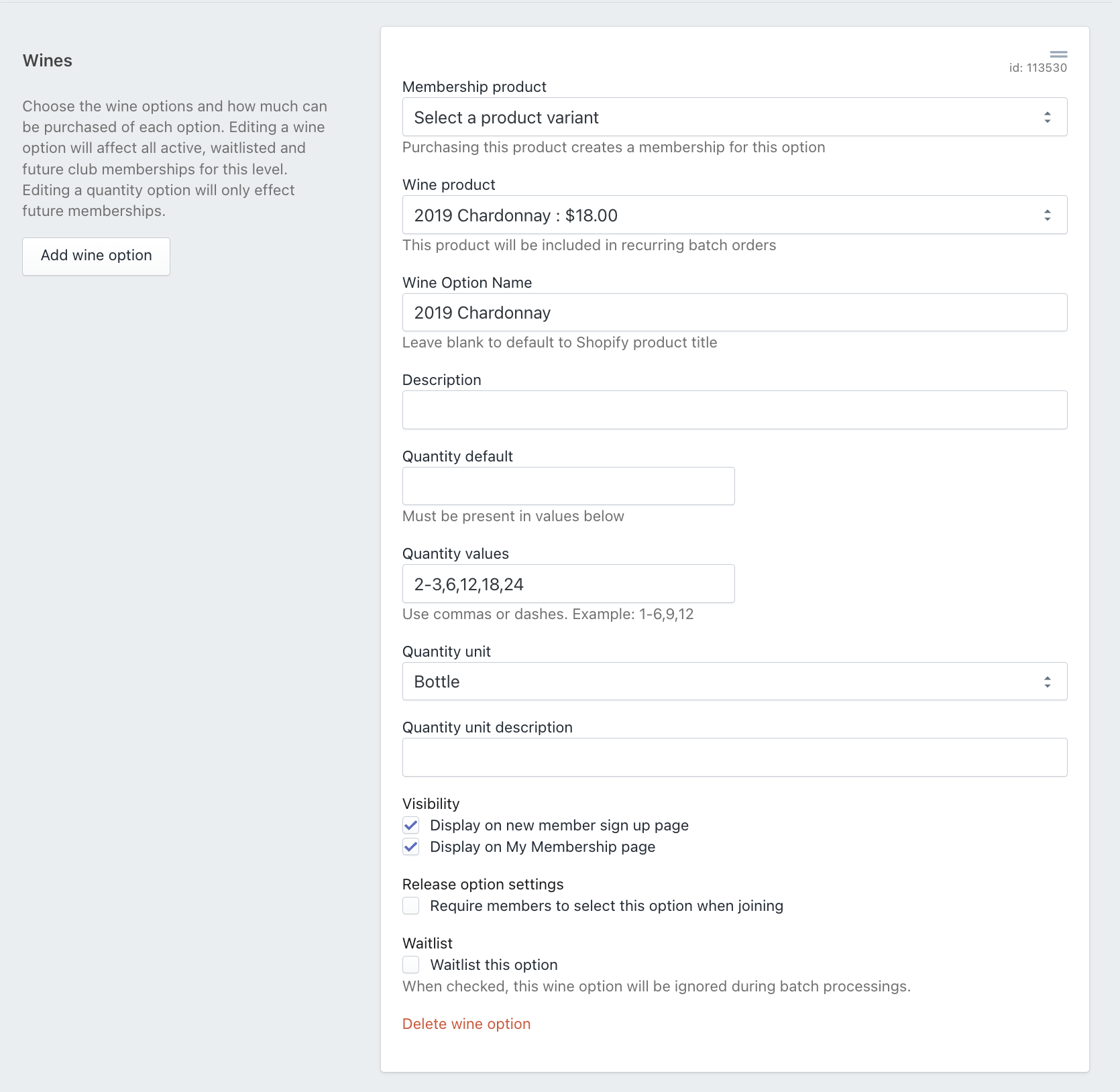Screen dimensions: 1120x1092
Task: Check the Waitlist this option box
Action: point(411,965)
